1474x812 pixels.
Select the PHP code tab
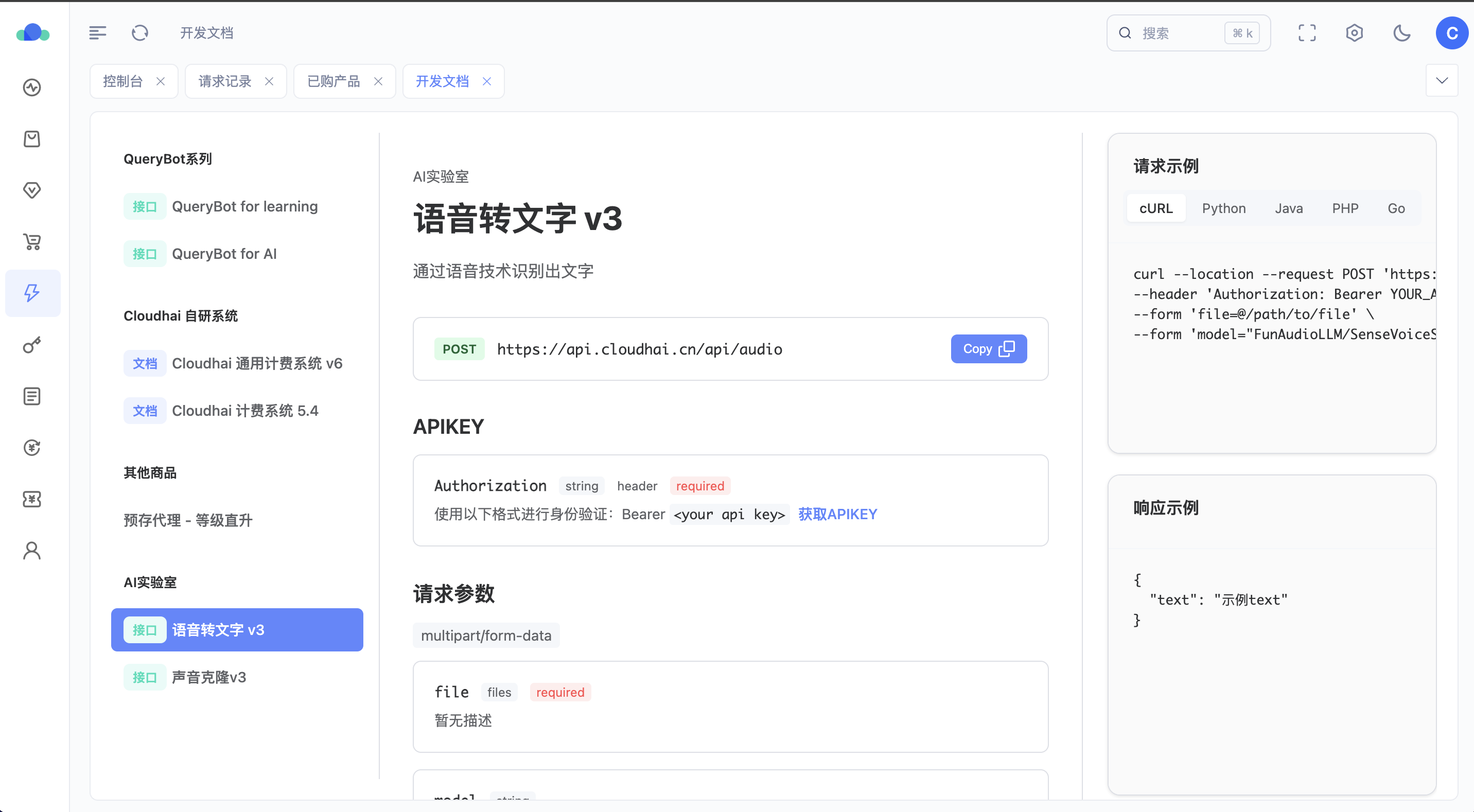pos(1345,209)
